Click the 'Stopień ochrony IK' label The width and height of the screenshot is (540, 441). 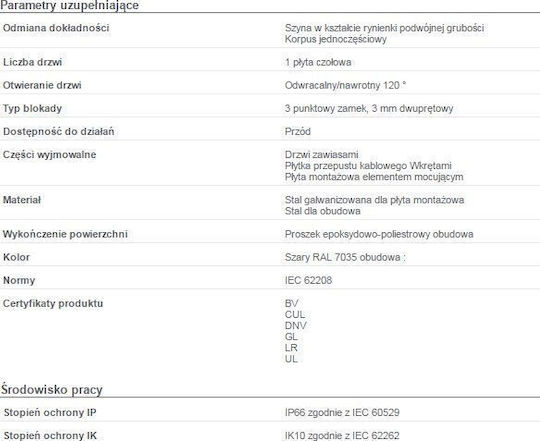point(50,435)
